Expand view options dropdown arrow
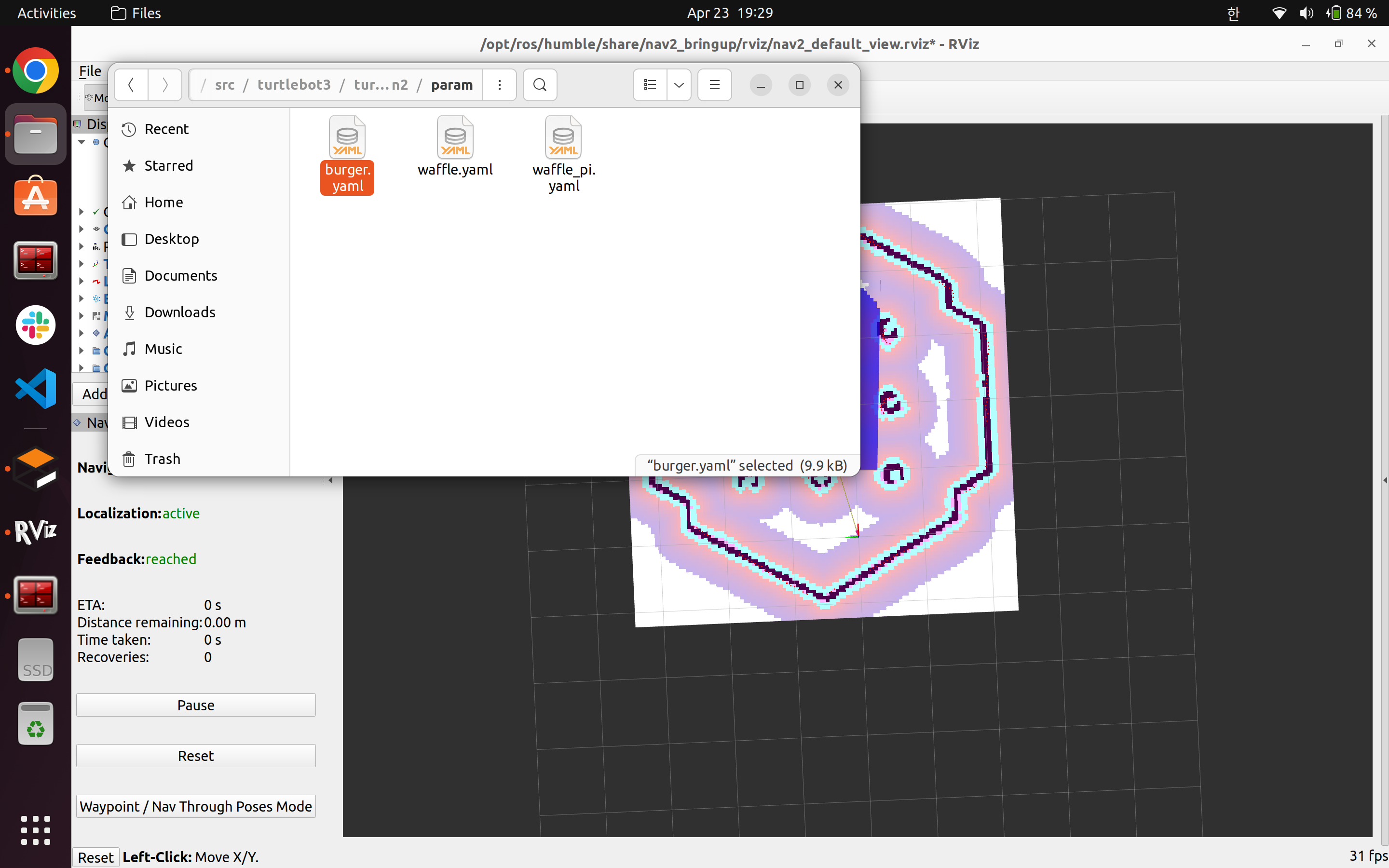The image size is (1389, 868). click(x=679, y=85)
